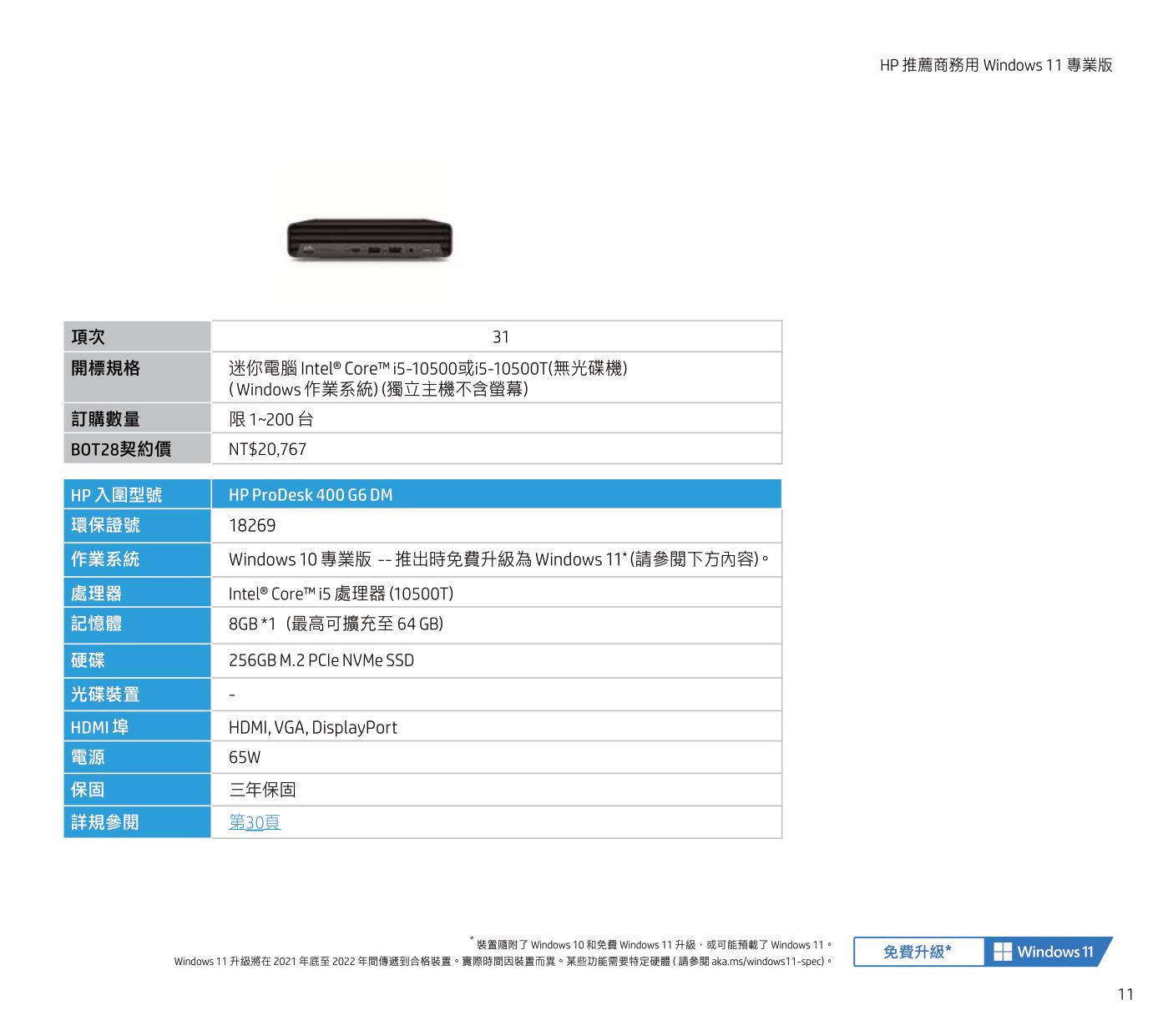Image resolution: width=1173 pixels, height=1036 pixels.
Task: Click the page number 11
Action: coord(1125,994)
